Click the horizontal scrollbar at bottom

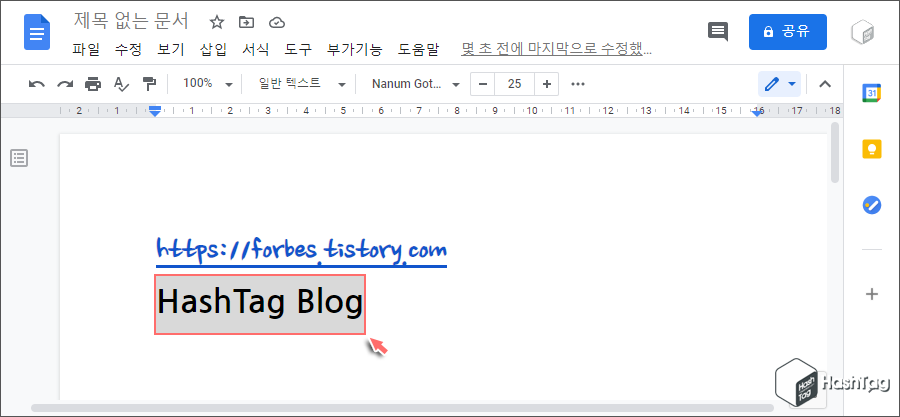(402, 408)
